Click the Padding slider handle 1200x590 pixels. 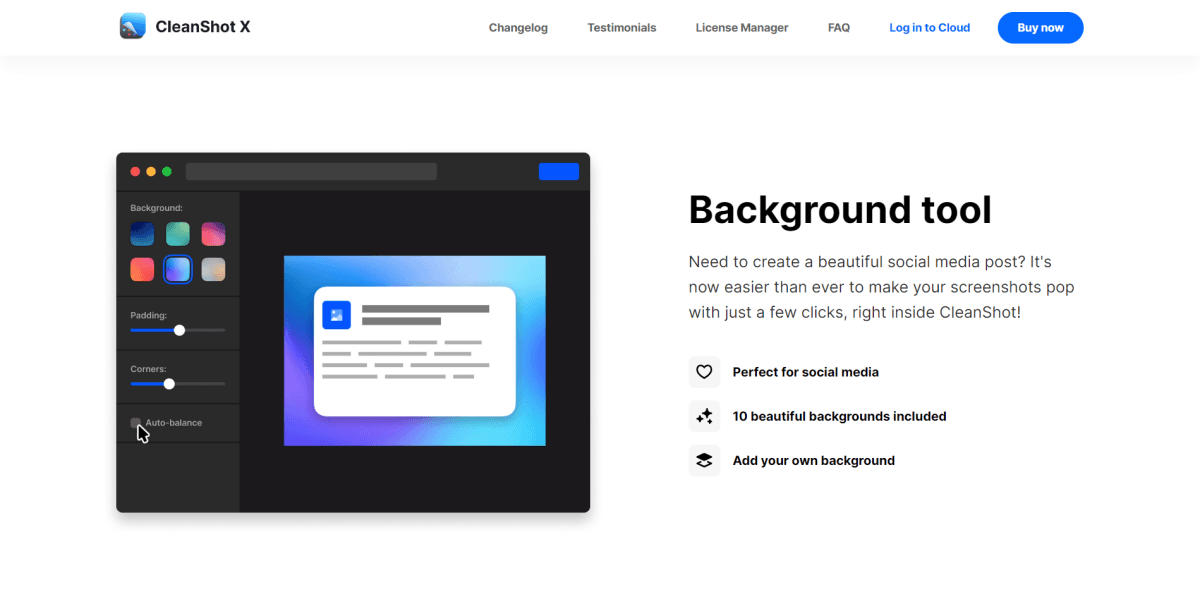click(x=179, y=330)
